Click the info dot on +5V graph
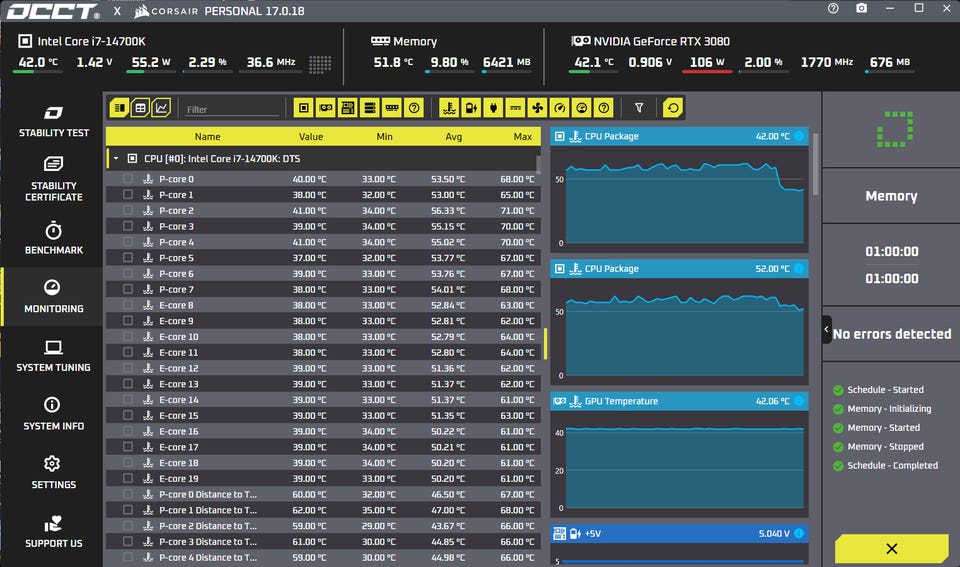960x567 pixels. 799,533
